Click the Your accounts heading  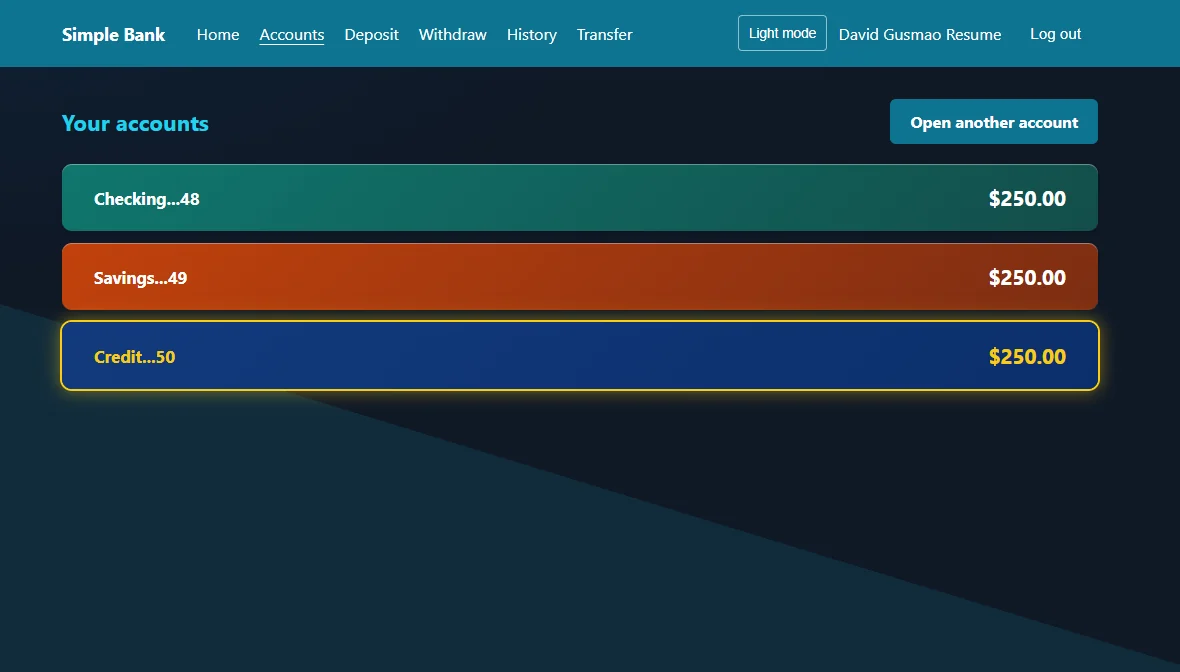point(135,123)
